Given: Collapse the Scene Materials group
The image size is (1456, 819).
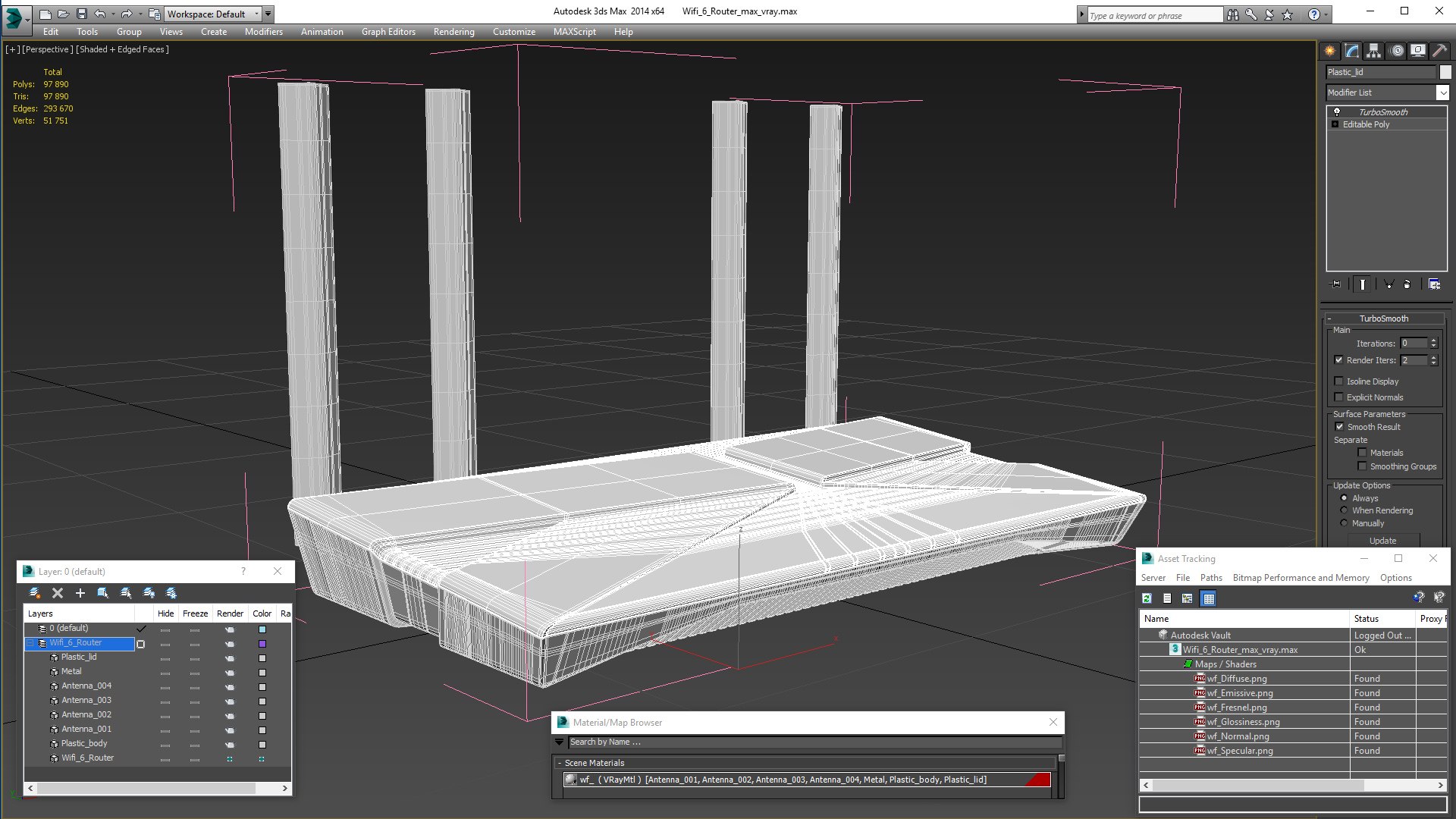Looking at the screenshot, I should click(560, 763).
